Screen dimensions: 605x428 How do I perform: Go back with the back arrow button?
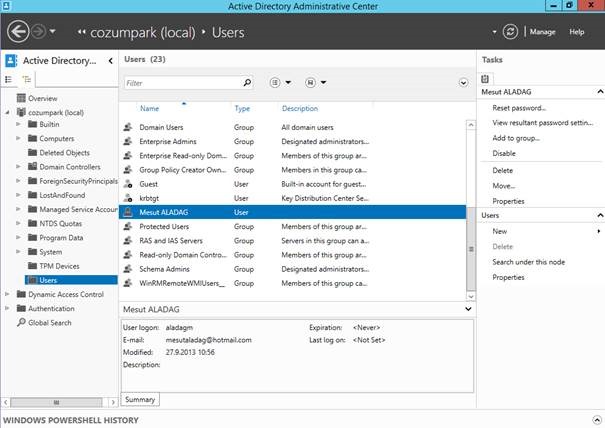coord(18,31)
